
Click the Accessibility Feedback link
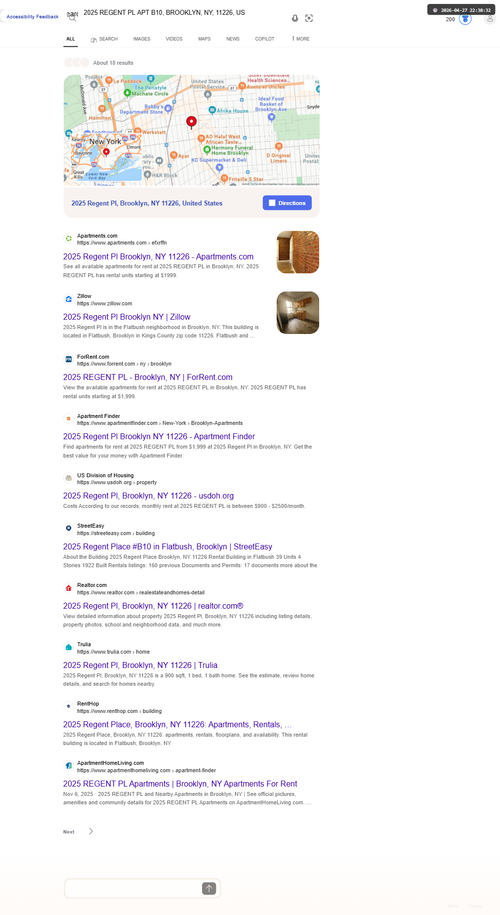32,17
